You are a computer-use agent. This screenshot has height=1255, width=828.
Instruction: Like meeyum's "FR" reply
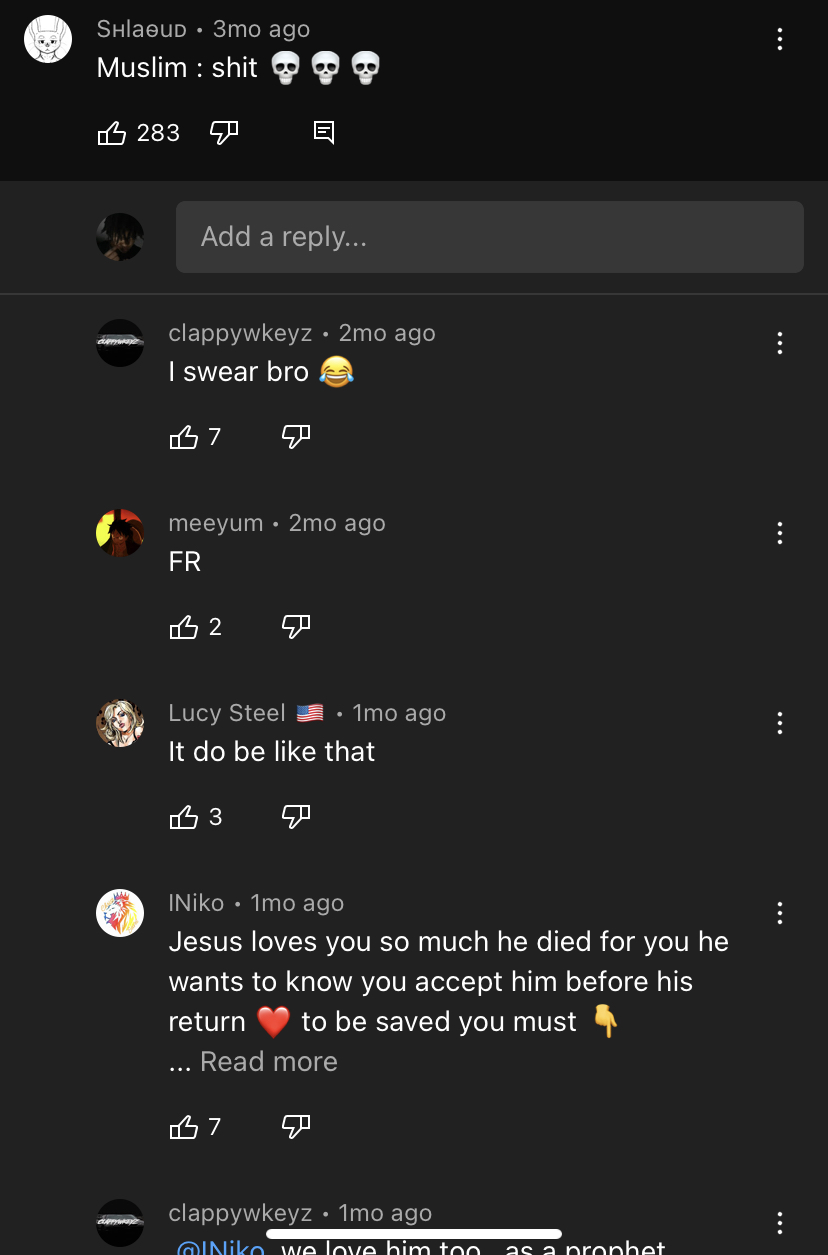pyautogui.click(x=184, y=627)
